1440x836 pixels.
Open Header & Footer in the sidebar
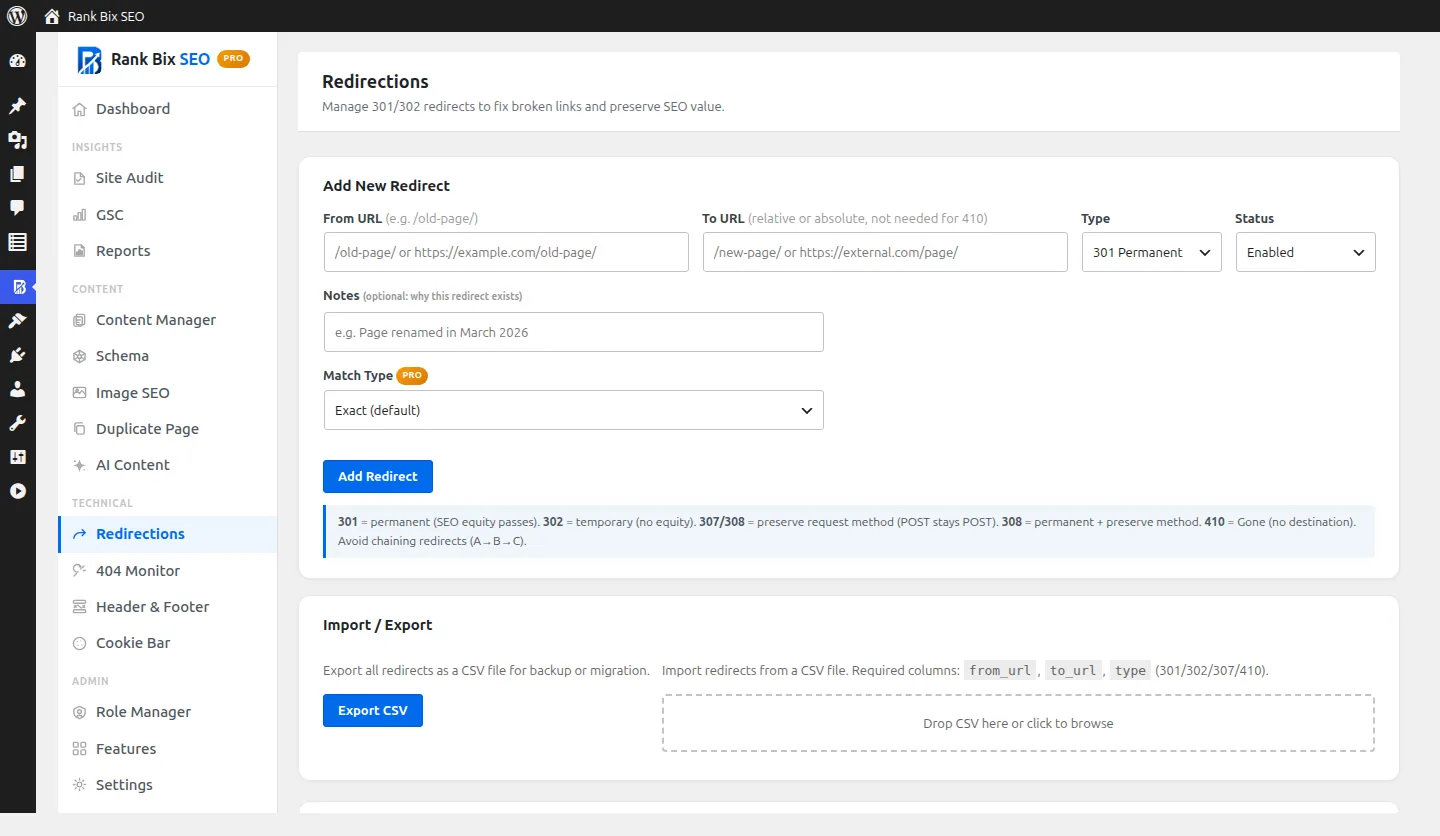(x=168, y=607)
